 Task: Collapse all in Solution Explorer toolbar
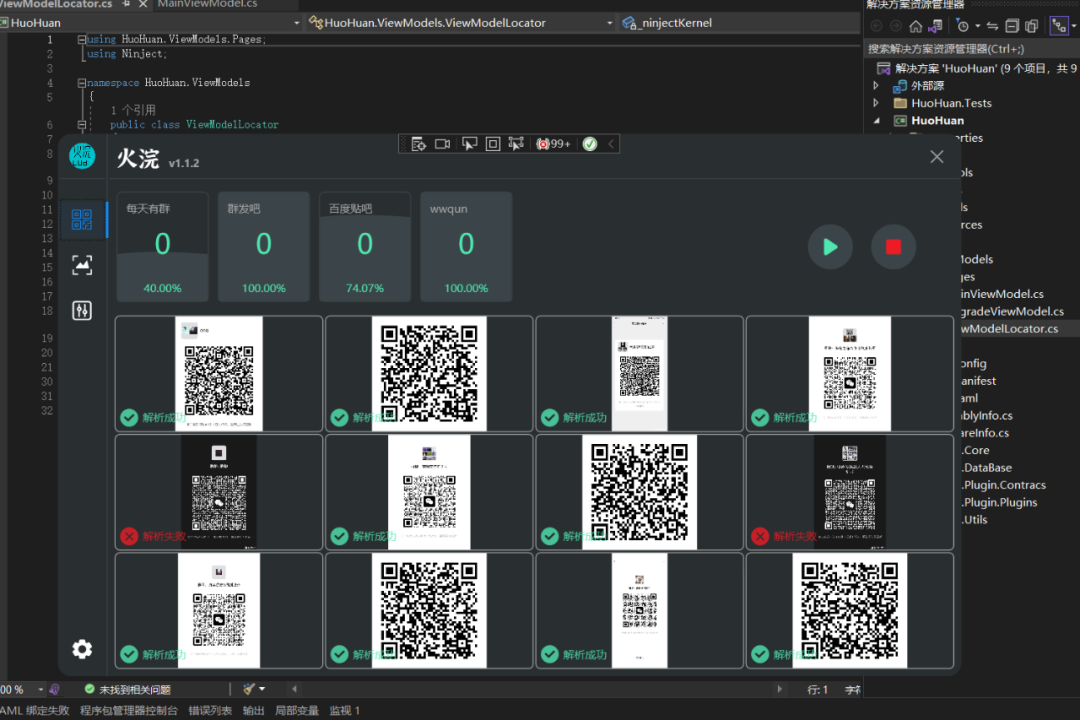[x=1012, y=26]
